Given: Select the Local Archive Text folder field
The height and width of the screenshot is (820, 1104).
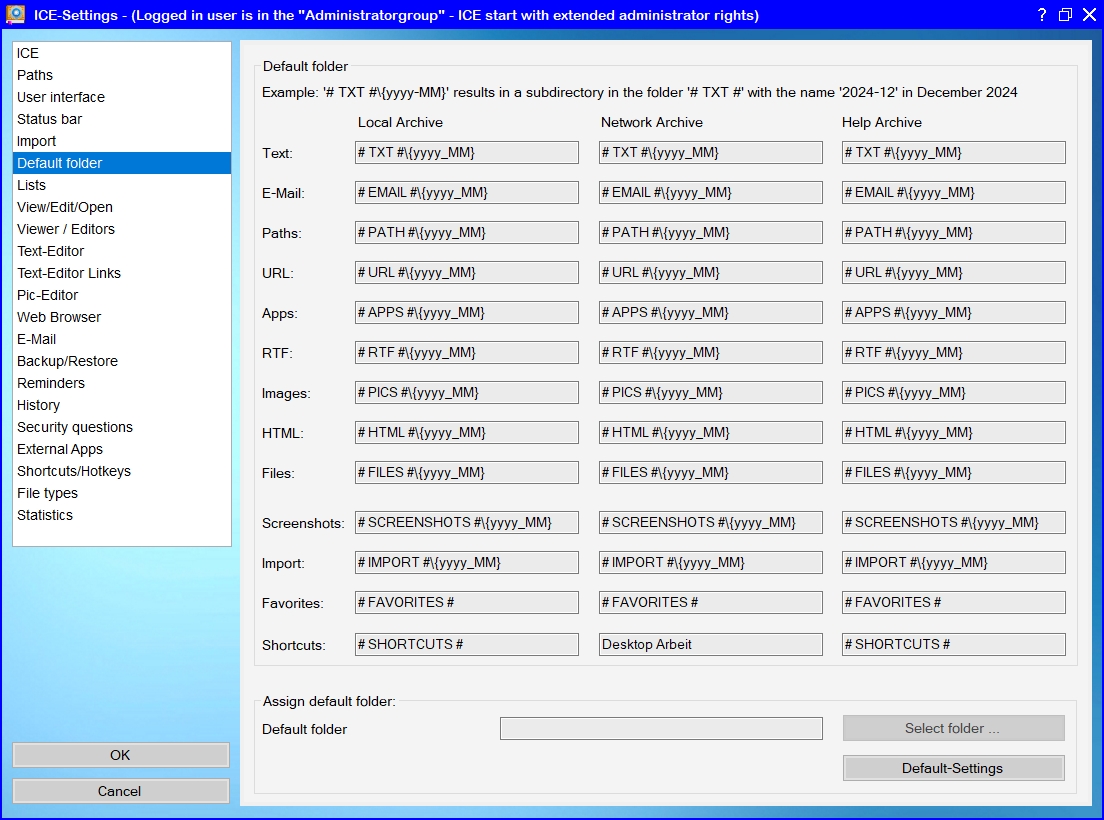Looking at the screenshot, I should (x=467, y=153).
